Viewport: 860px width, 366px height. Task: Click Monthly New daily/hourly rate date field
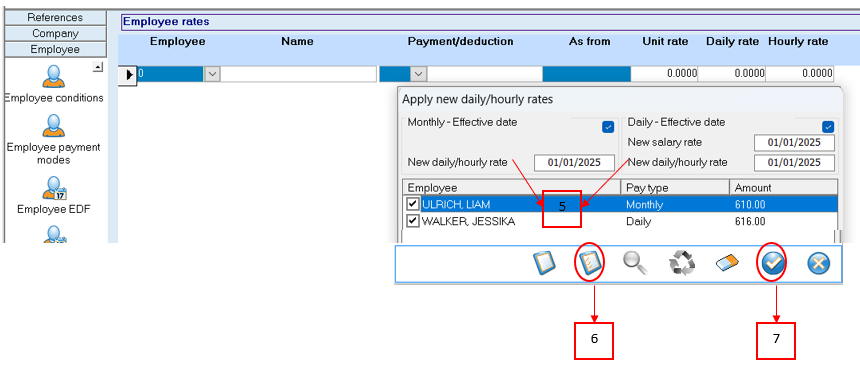(x=574, y=162)
